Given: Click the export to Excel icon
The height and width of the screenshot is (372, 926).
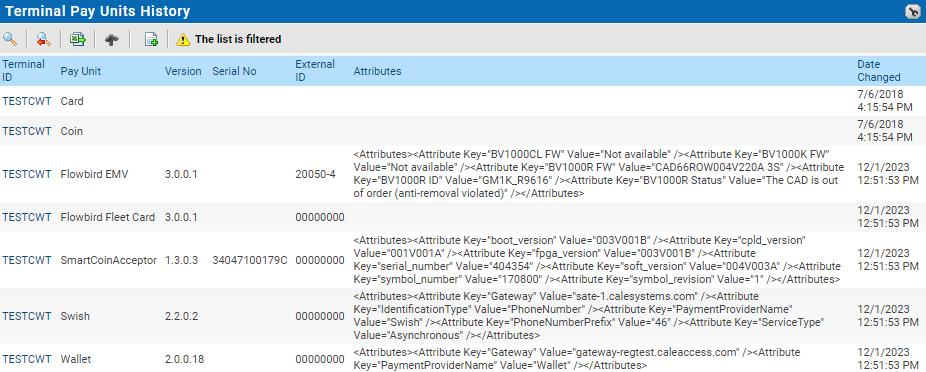Looking at the screenshot, I should (x=77, y=40).
